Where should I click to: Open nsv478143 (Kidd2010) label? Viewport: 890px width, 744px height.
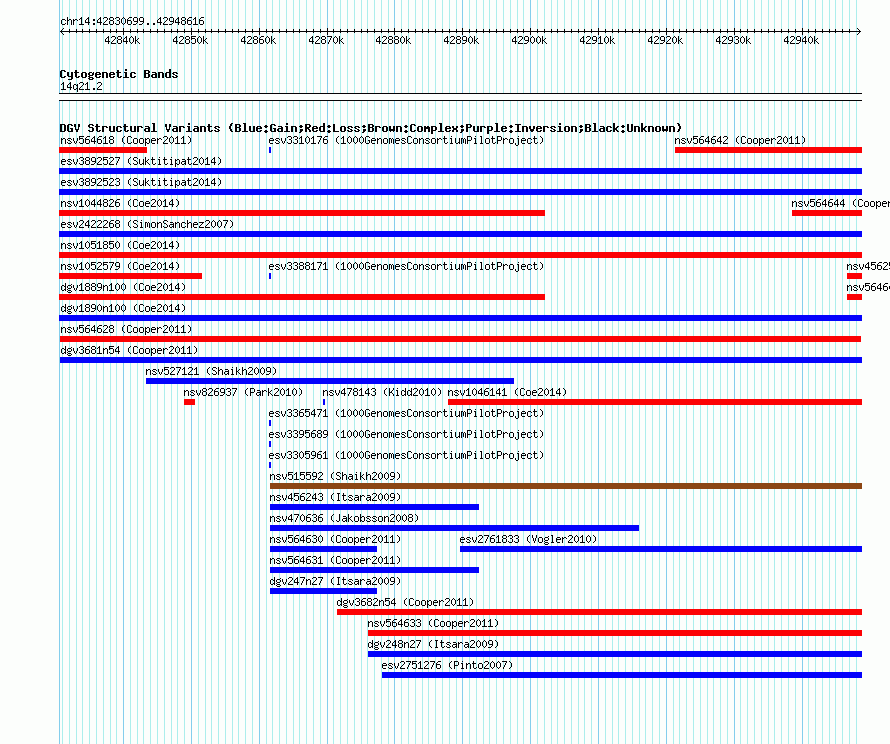click(x=382, y=392)
